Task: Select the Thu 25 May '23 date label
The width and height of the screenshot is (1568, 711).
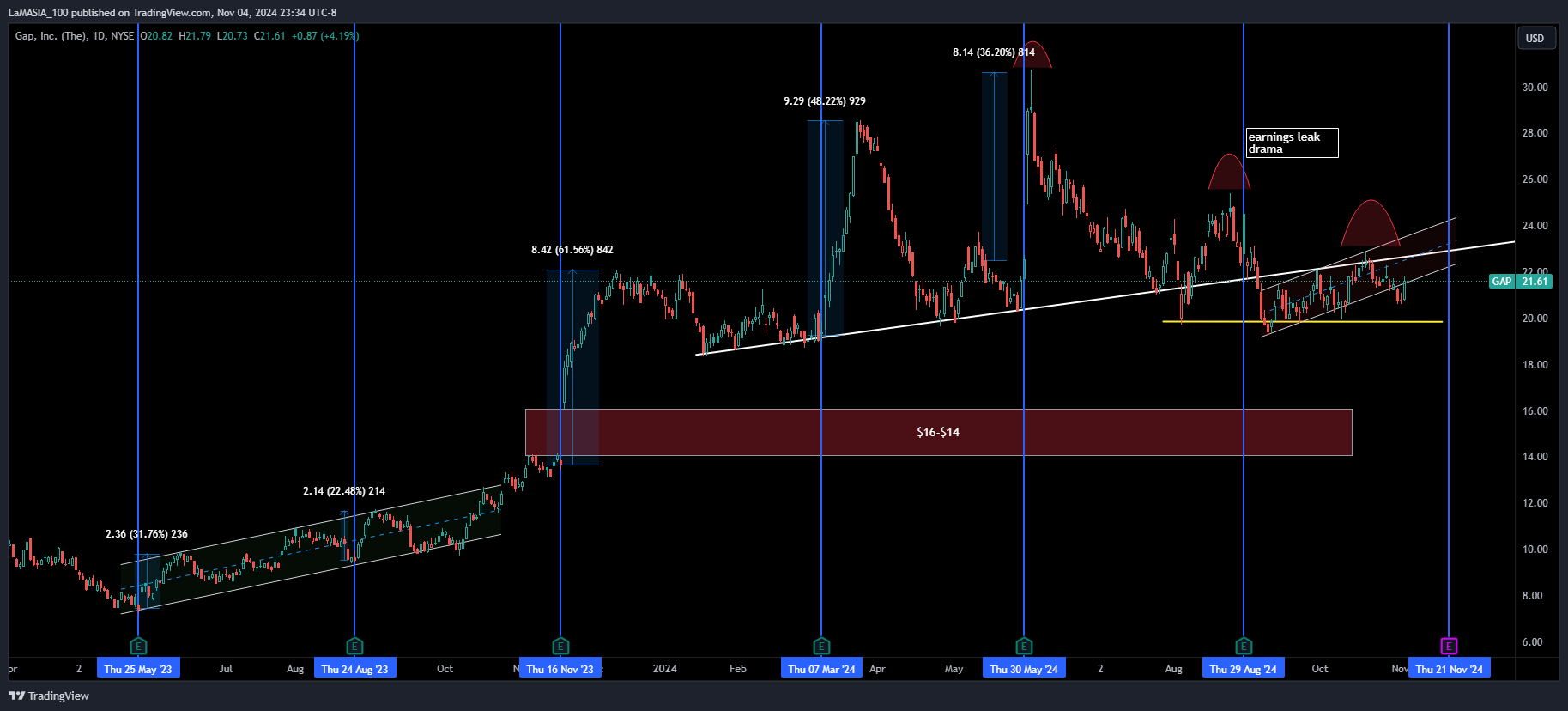Action: click(138, 669)
